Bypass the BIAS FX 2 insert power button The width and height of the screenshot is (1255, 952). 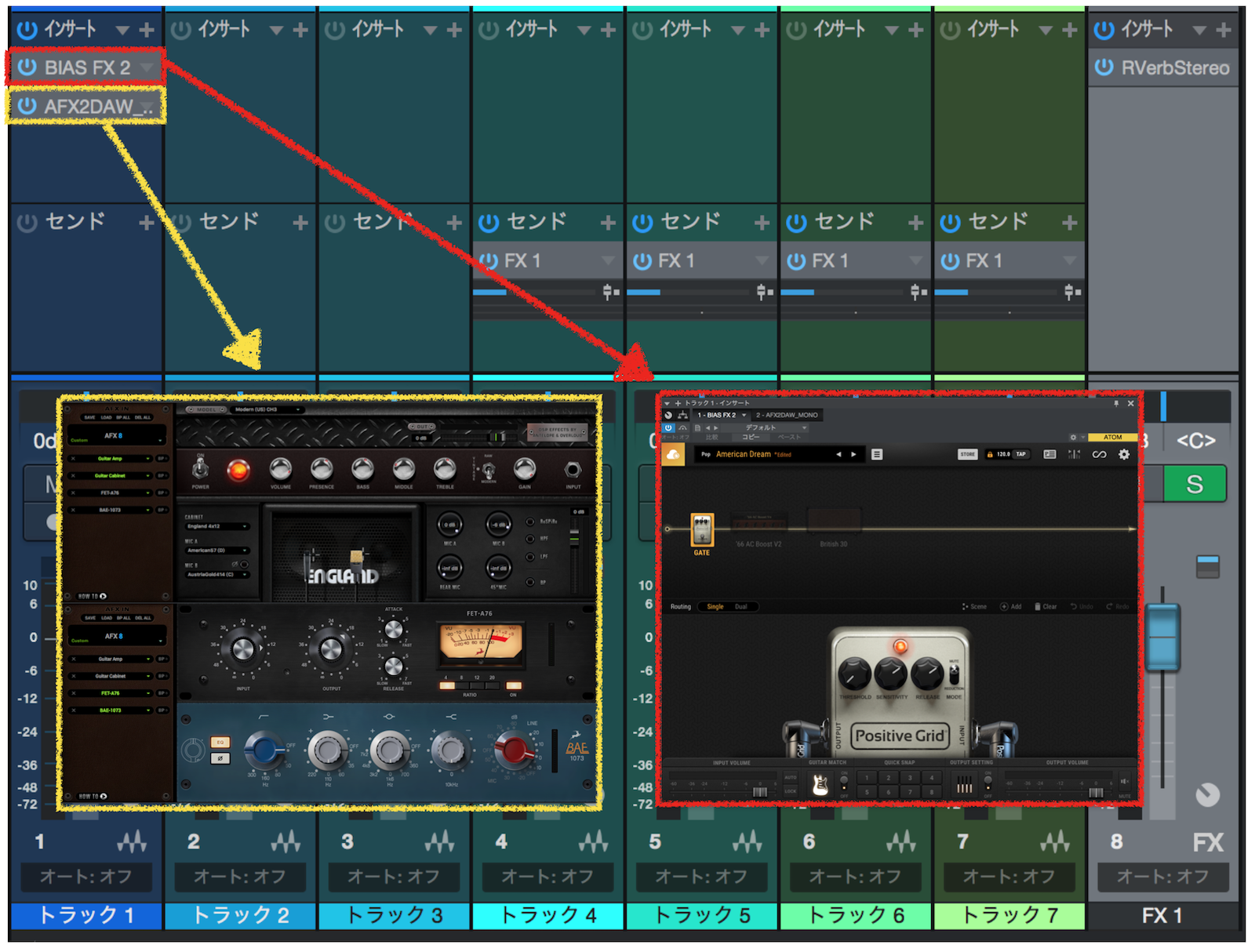click(x=27, y=67)
